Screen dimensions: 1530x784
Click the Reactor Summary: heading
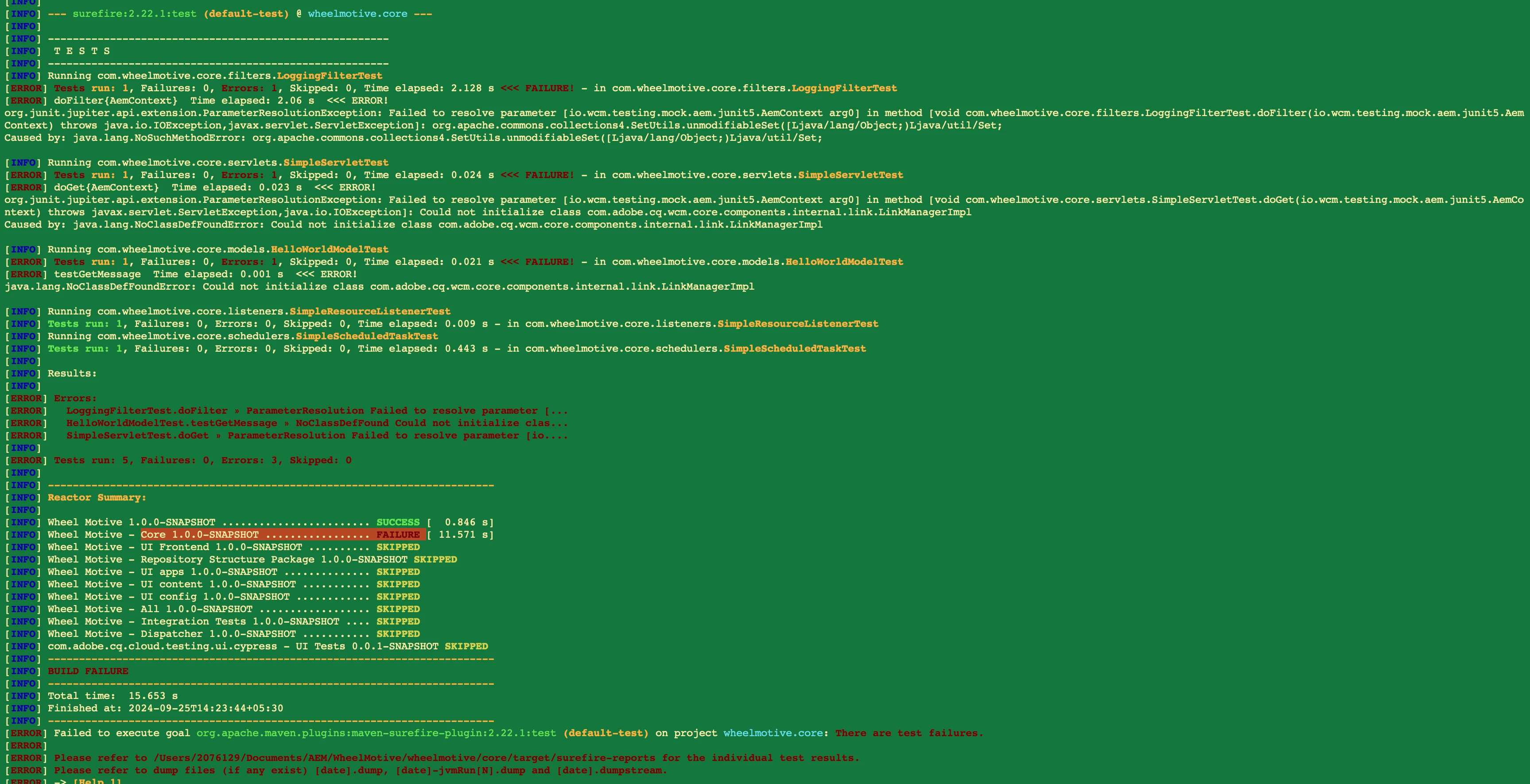pyautogui.click(x=97, y=498)
